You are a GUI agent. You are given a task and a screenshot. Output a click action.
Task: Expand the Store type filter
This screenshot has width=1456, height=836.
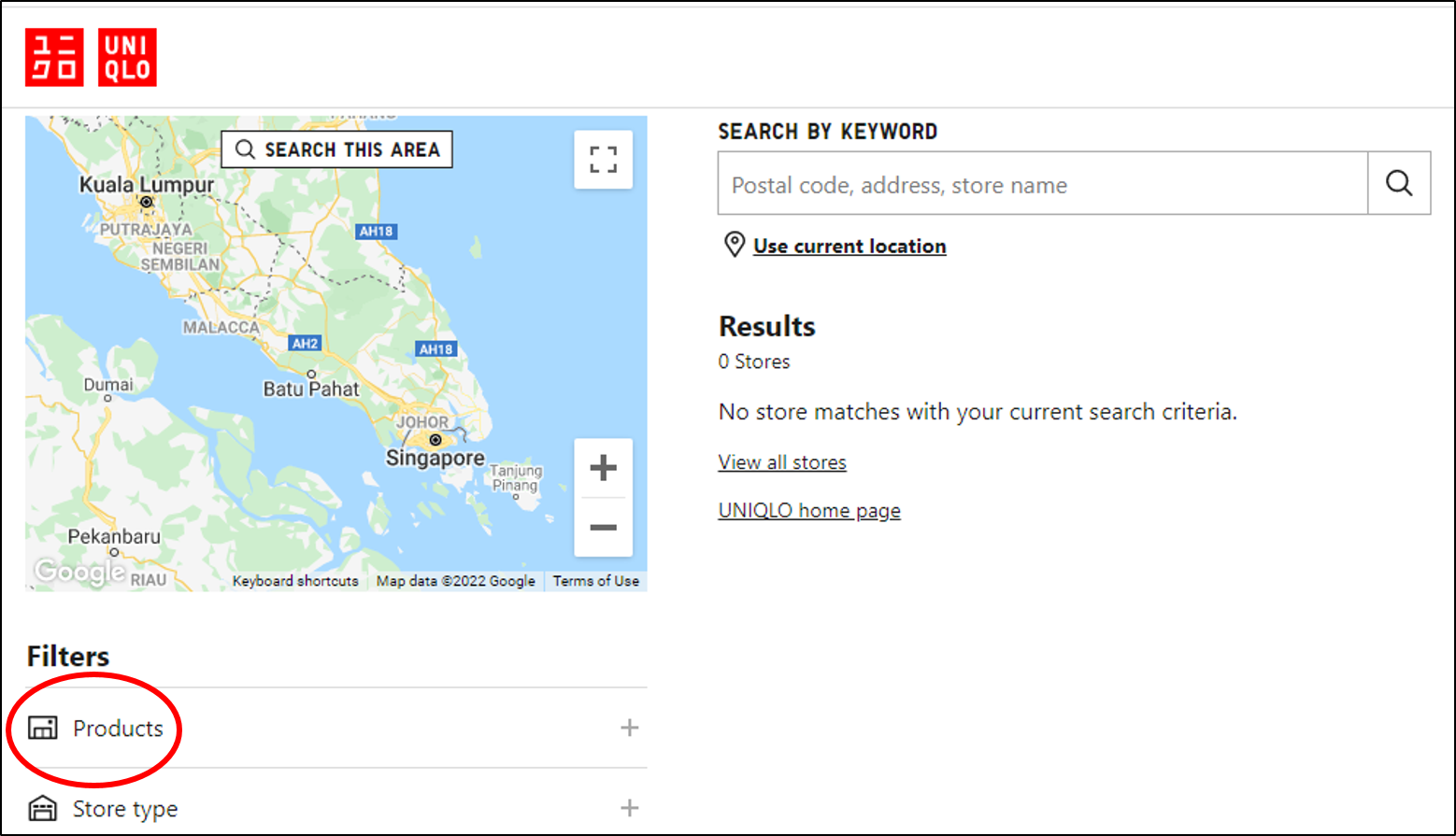(629, 808)
